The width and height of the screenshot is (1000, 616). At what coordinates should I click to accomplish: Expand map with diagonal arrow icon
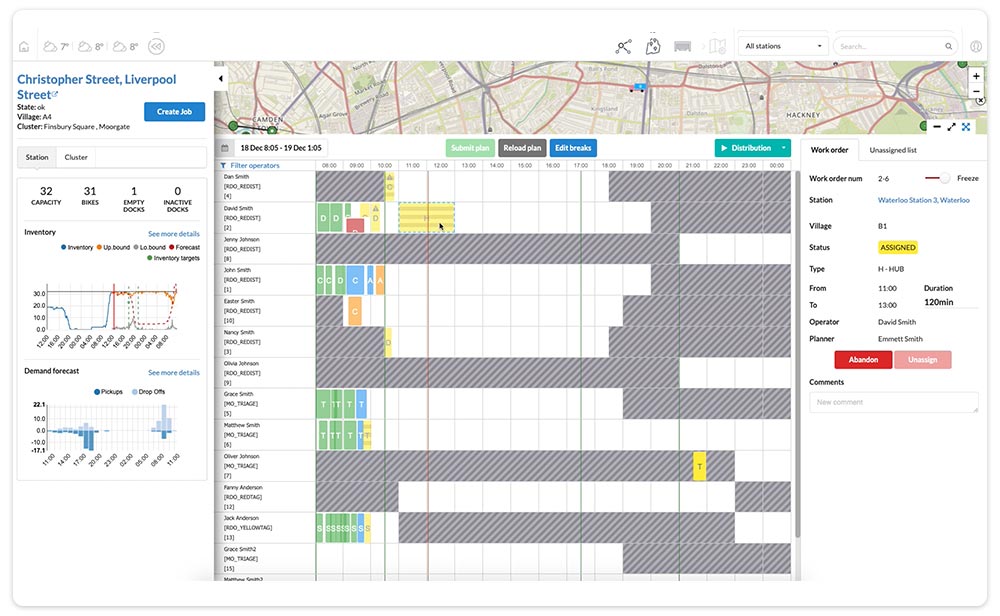[x=951, y=127]
